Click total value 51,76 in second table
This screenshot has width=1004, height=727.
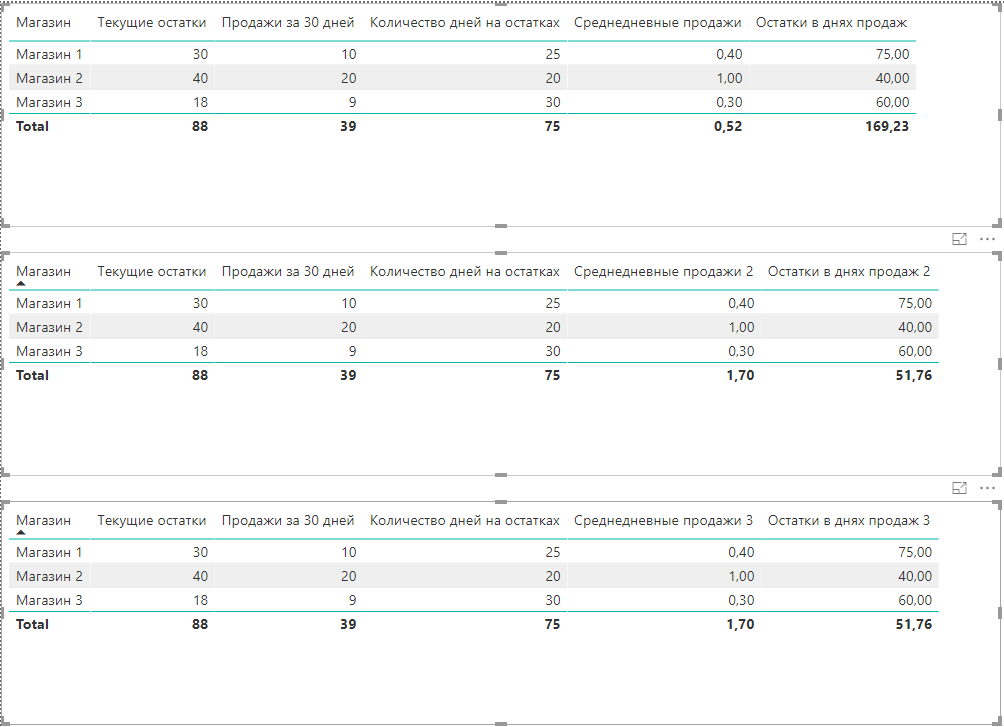pos(914,375)
